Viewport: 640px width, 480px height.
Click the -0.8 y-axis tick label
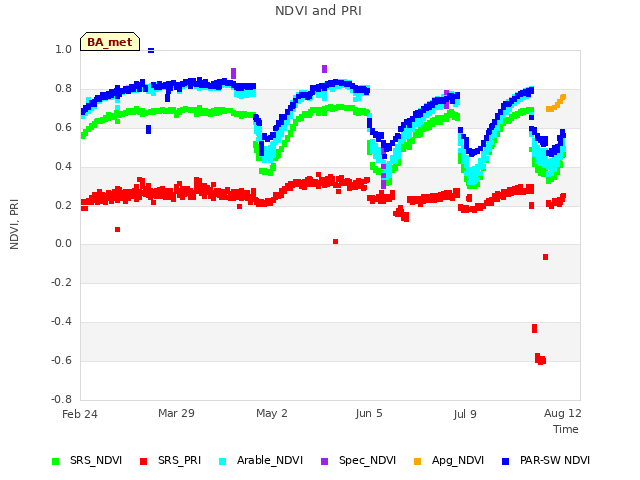click(62, 399)
